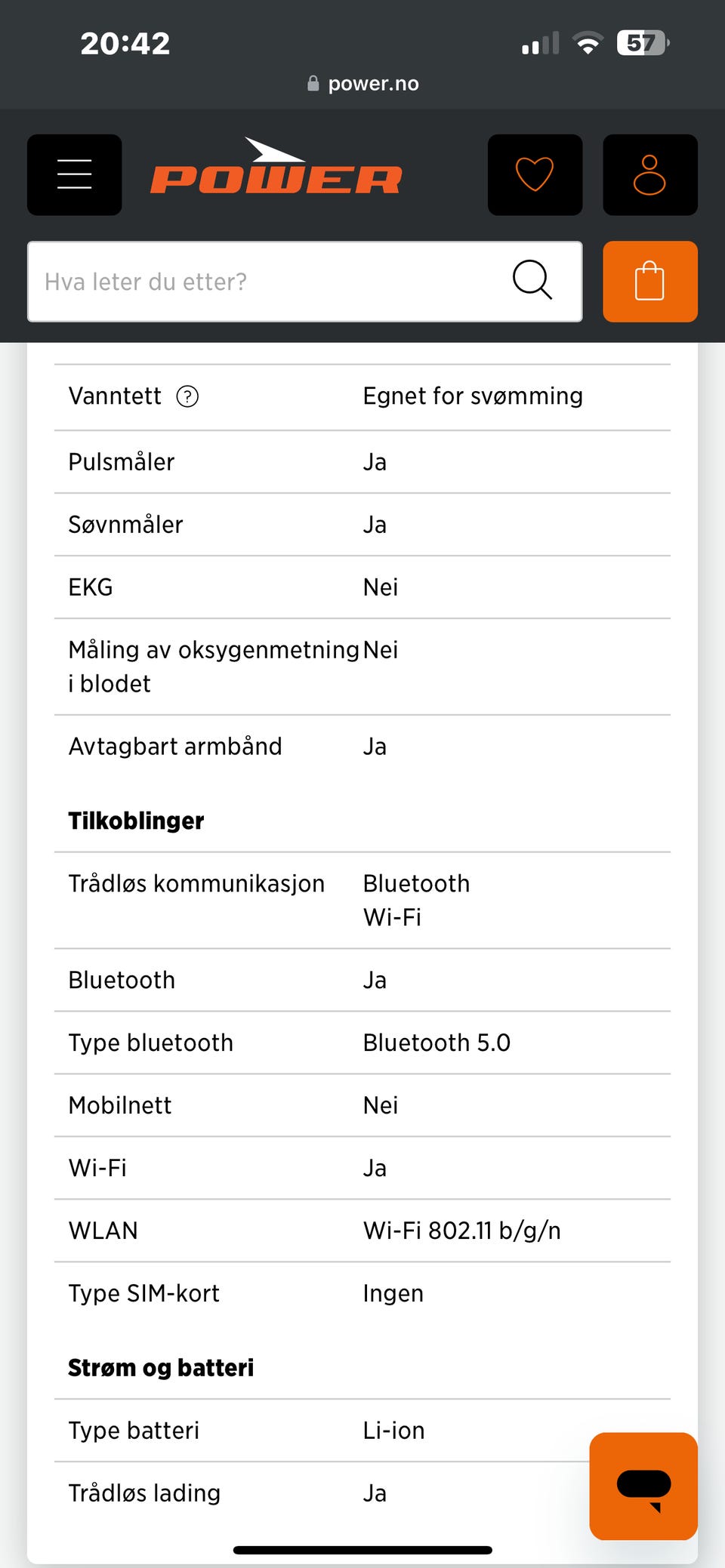
Task: Open the shopping bag cart
Action: point(649,281)
